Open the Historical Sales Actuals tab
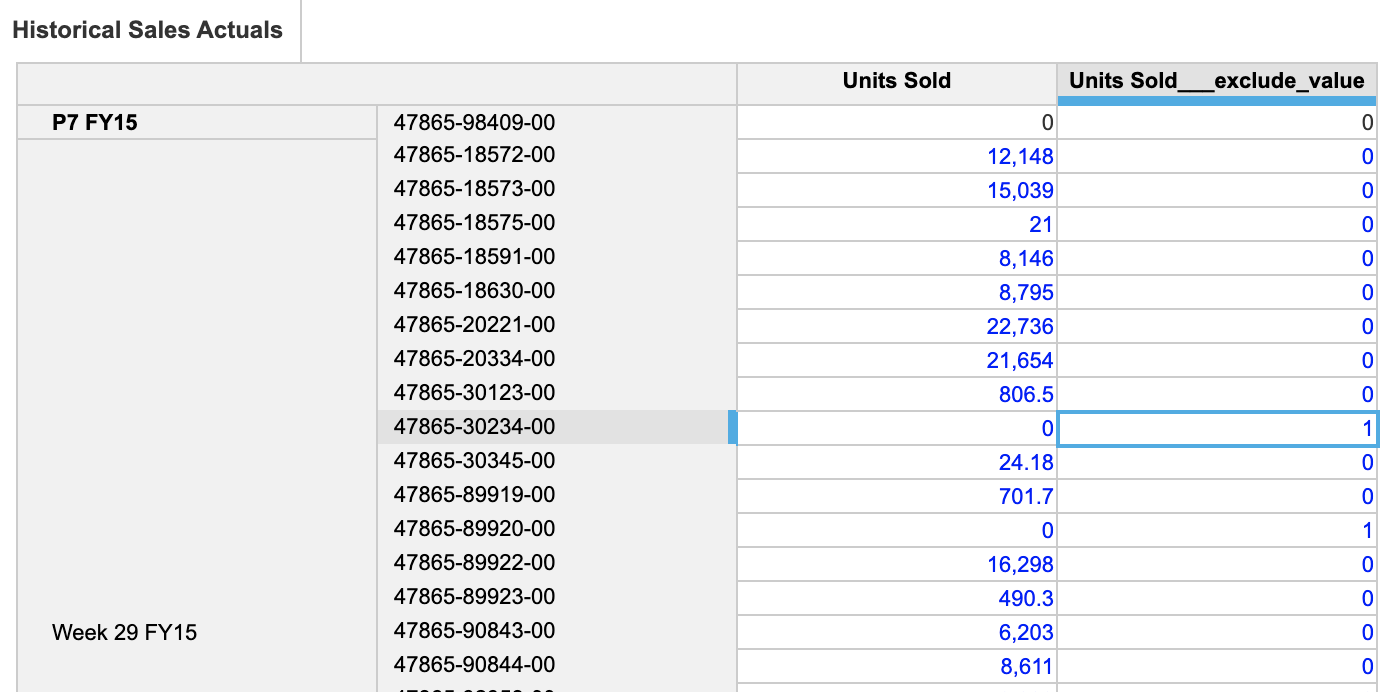This screenshot has width=1398, height=692. [x=148, y=30]
